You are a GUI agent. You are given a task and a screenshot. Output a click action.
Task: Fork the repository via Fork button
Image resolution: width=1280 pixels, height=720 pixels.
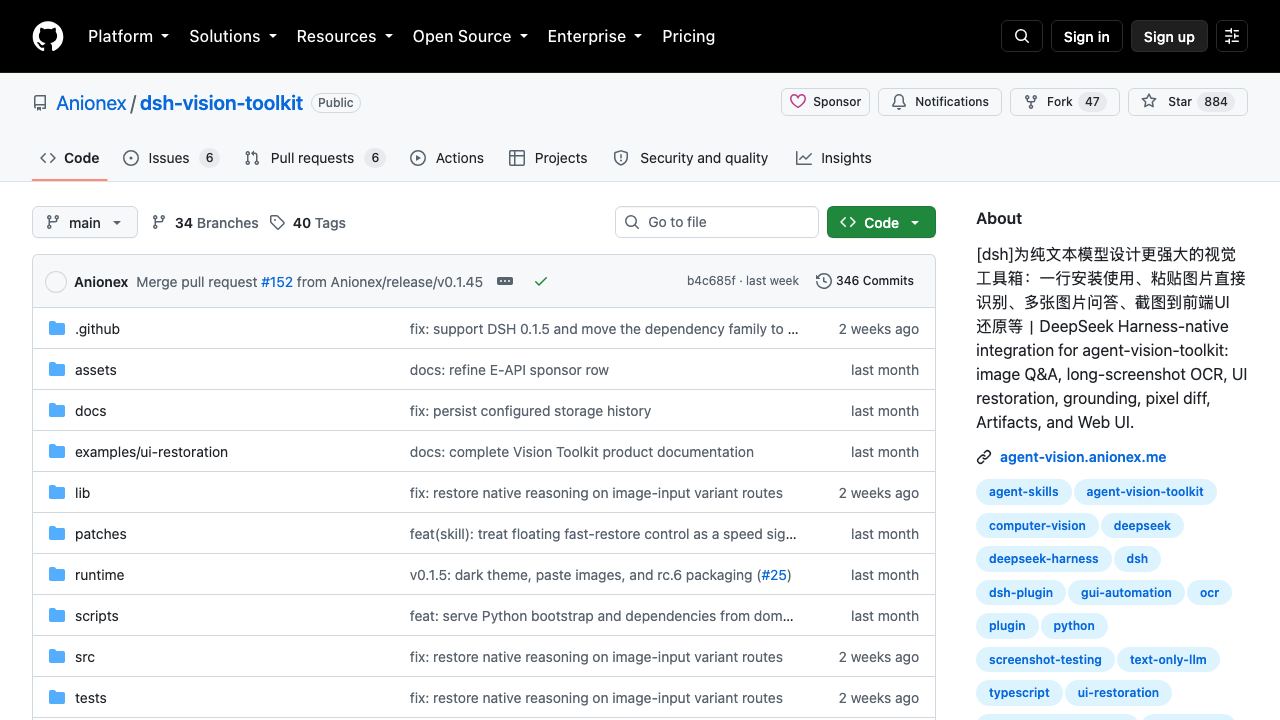coord(1065,102)
